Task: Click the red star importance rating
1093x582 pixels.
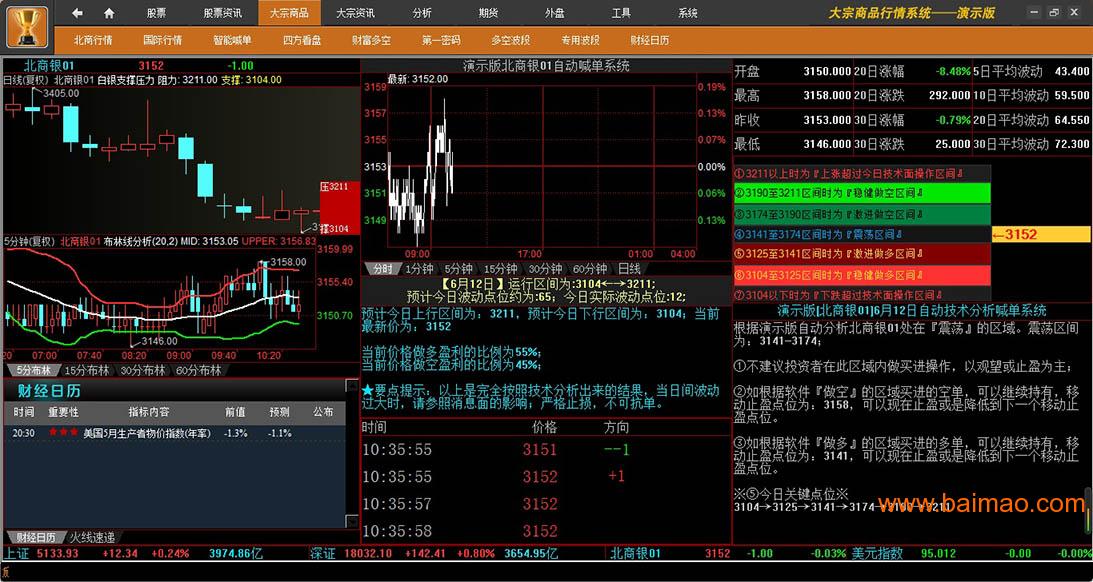Action: (x=64, y=433)
